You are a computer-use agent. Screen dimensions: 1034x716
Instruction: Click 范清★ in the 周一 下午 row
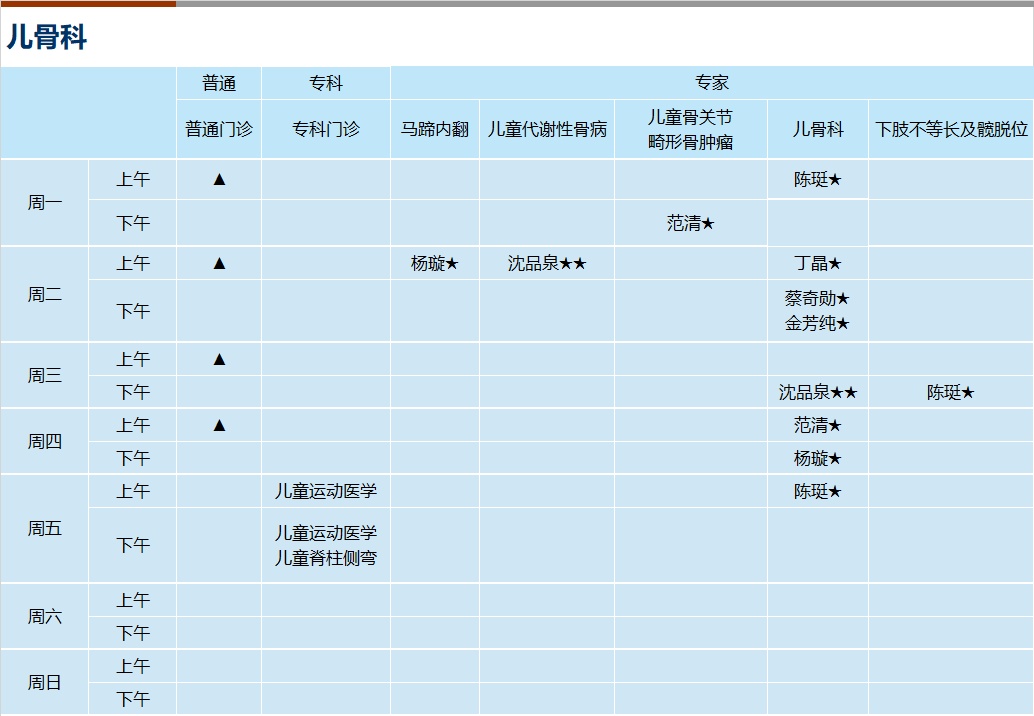tap(690, 224)
